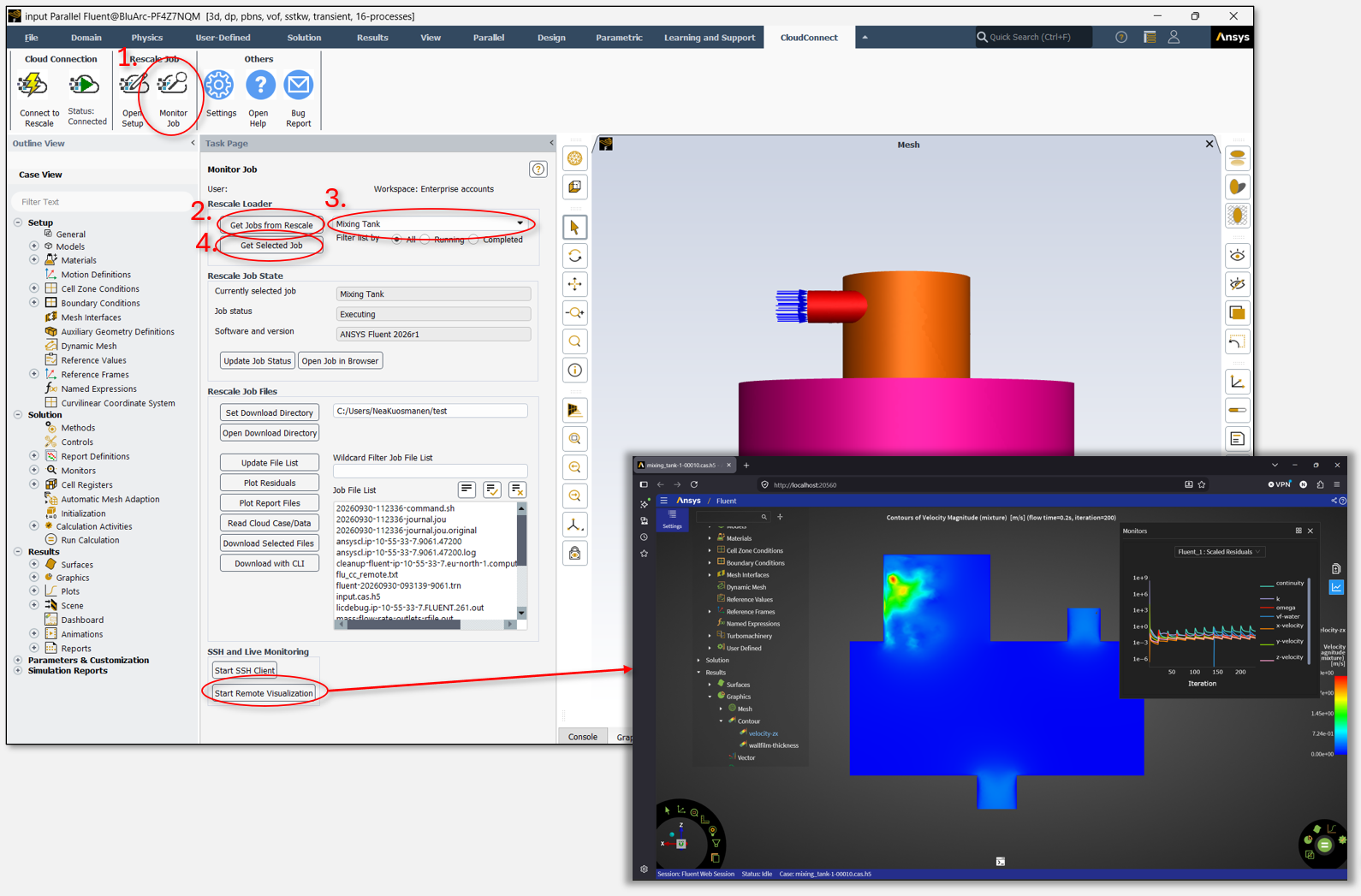Select the Completed filter radio button
The width and height of the screenshot is (1361, 896).
click(473, 240)
